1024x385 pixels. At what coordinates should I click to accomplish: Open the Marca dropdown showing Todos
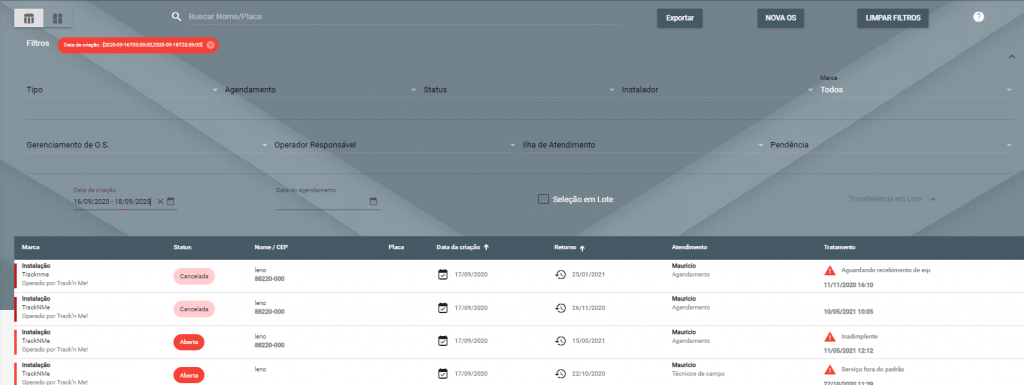point(916,90)
